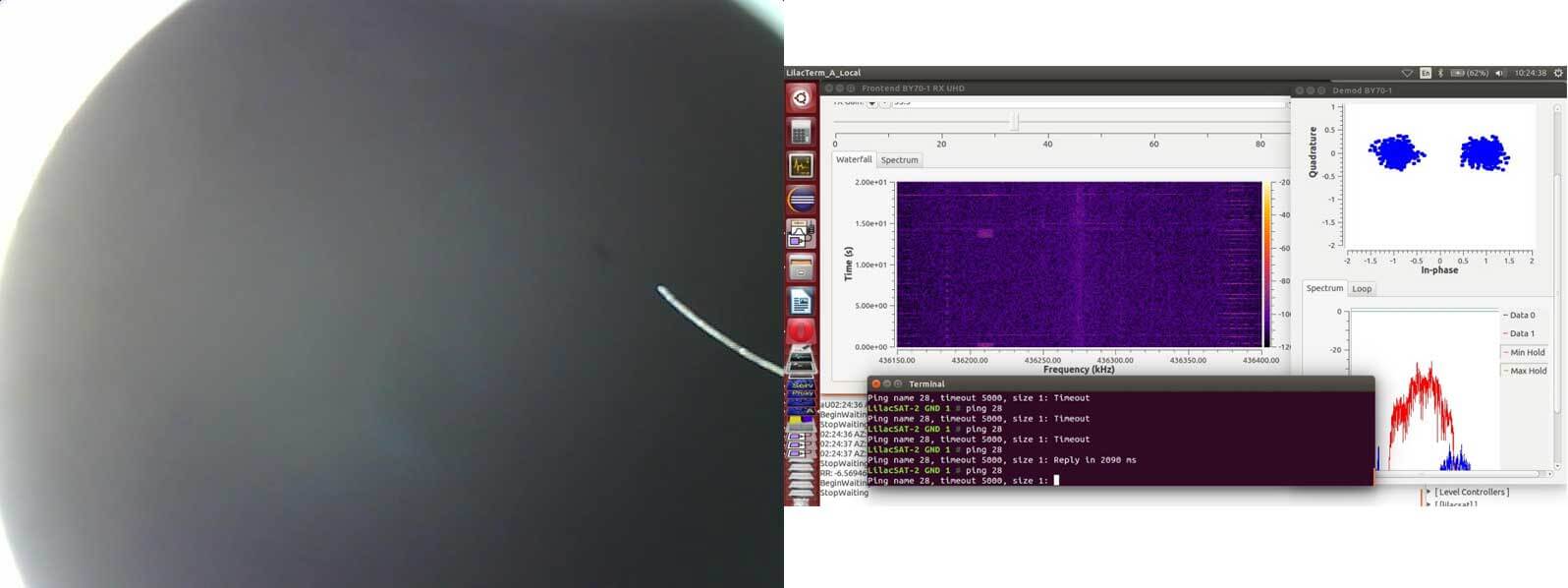Viewport: 1568px width, 588px height.
Task: Toggle the Data 0 trace in the legend
Action: coord(1519,316)
